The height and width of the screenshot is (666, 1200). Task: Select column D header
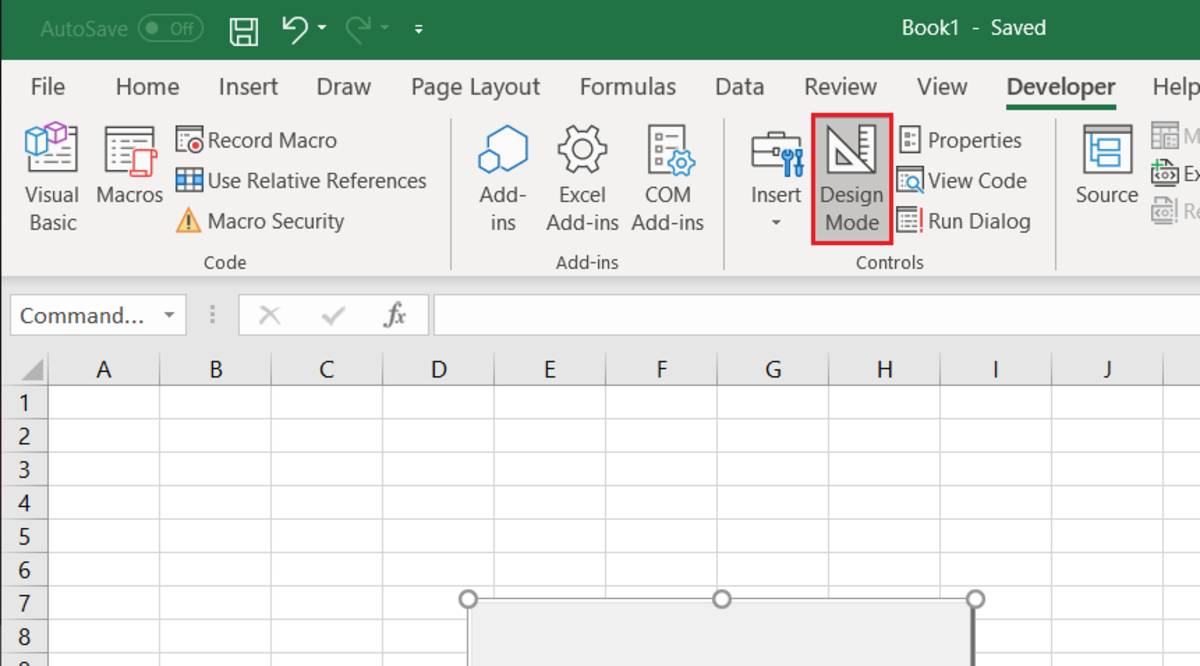438,370
